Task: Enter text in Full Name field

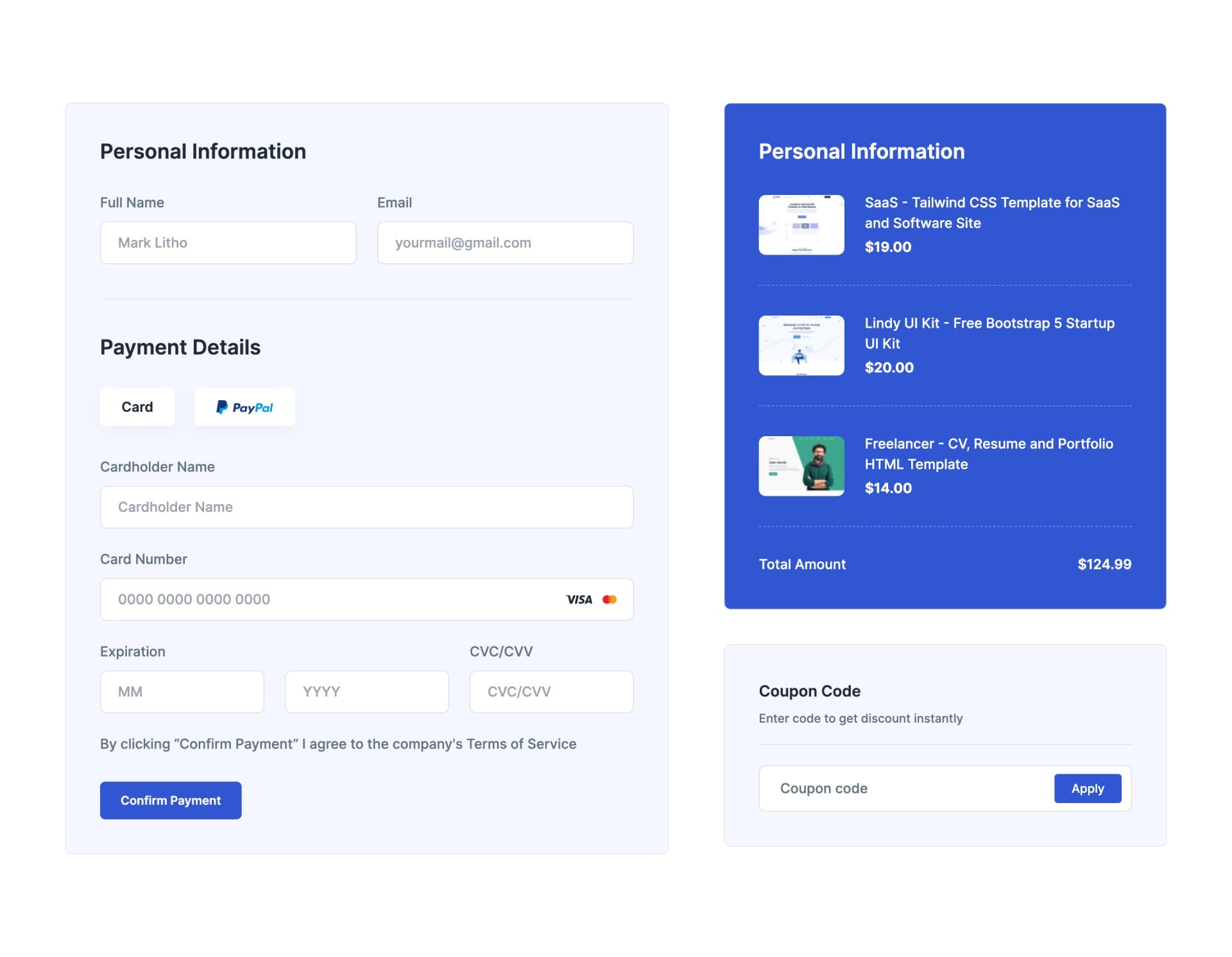Action: coord(227,242)
